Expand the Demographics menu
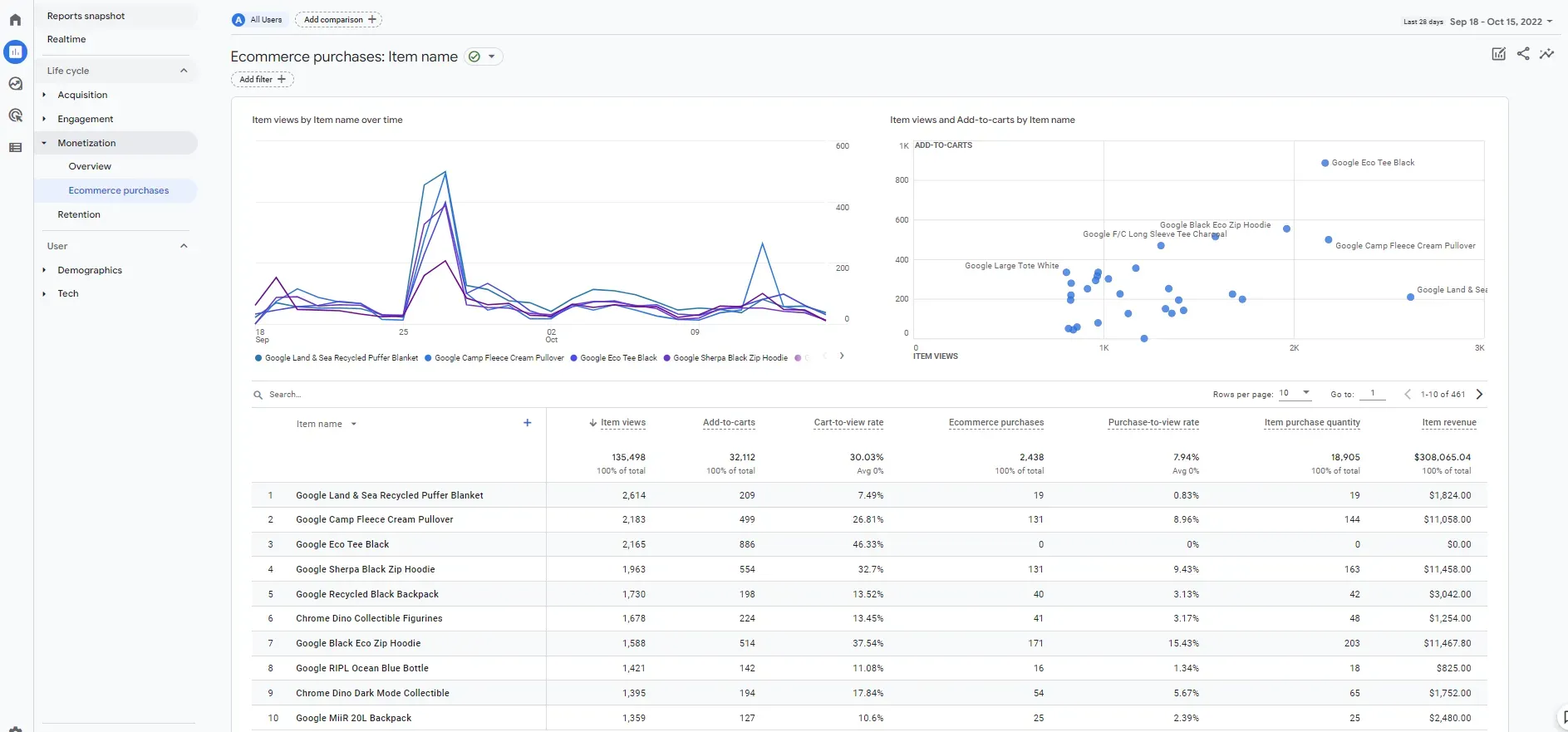This screenshot has width=1568, height=732. click(44, 270)
